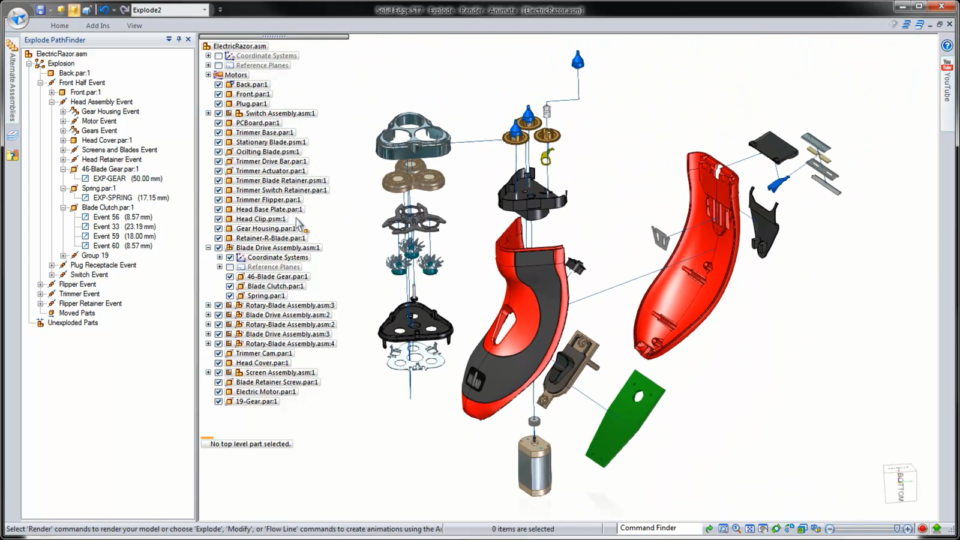Enable the Coordinate Systems checkbox at top

218,56
